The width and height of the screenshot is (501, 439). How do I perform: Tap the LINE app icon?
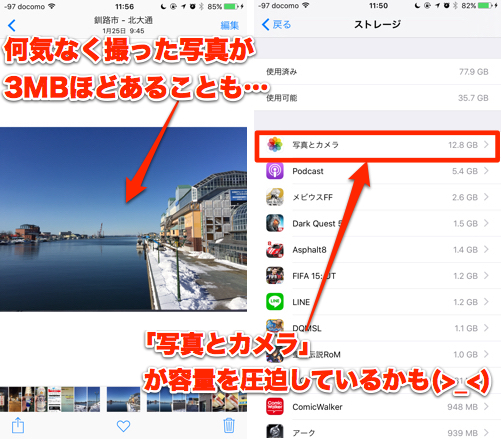coord(275,302)
